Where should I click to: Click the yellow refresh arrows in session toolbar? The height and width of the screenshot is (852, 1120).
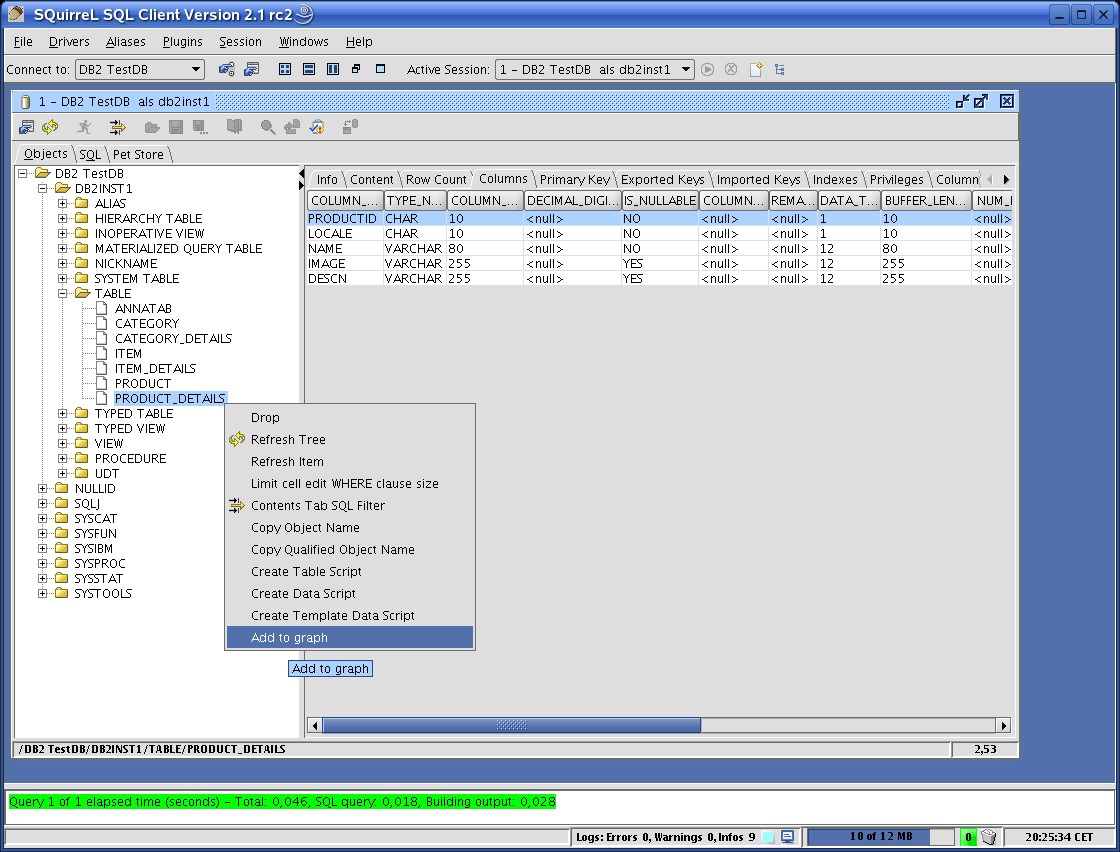(x=49, y=127)
